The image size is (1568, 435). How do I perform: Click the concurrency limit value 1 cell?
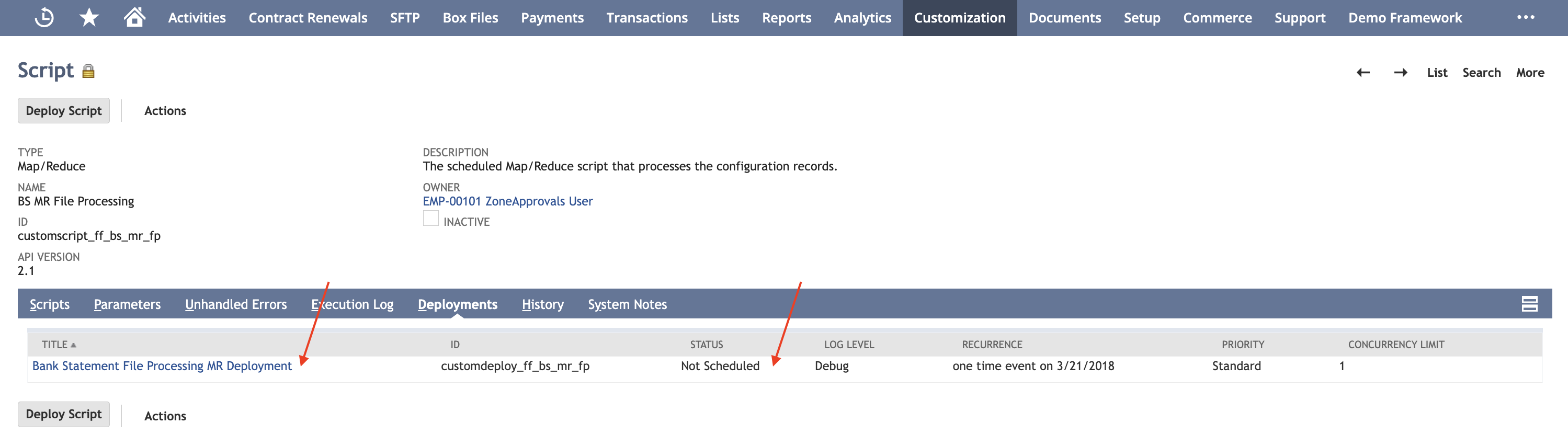click(x=1342, y=367)
